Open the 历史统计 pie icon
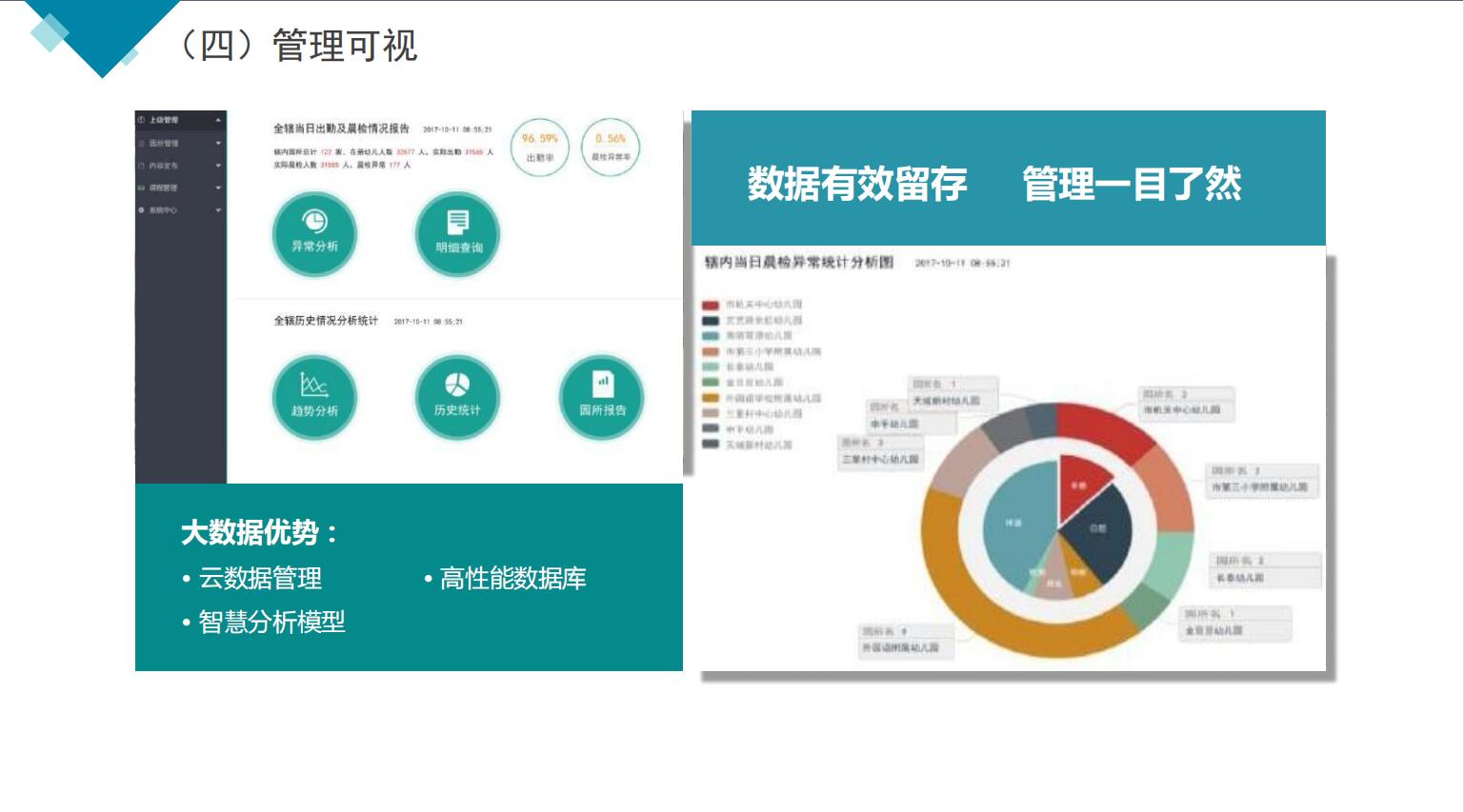 457,397
